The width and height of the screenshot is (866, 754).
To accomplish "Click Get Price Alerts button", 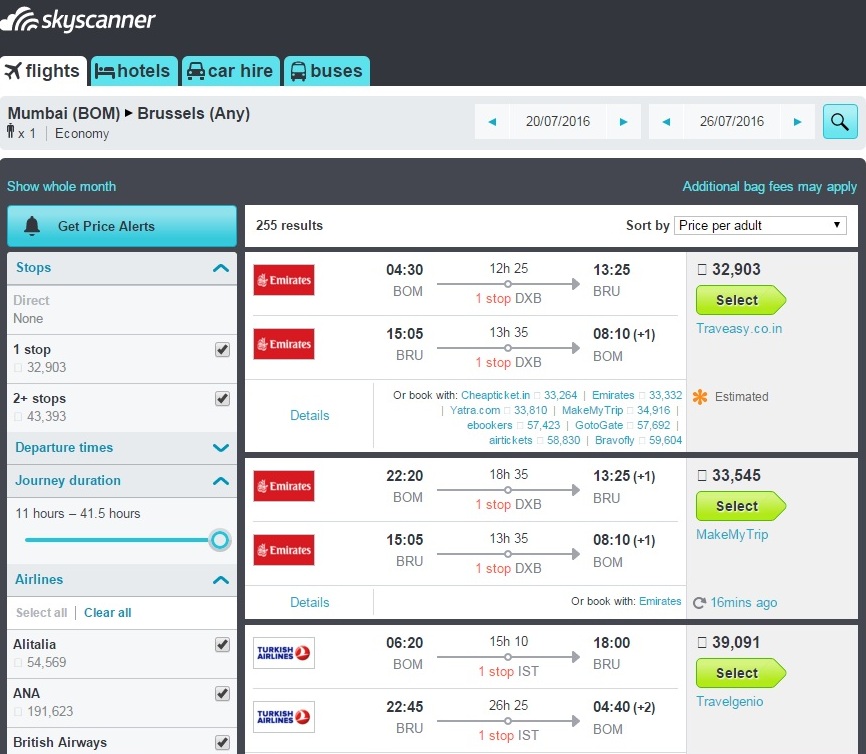I will 122,226.
